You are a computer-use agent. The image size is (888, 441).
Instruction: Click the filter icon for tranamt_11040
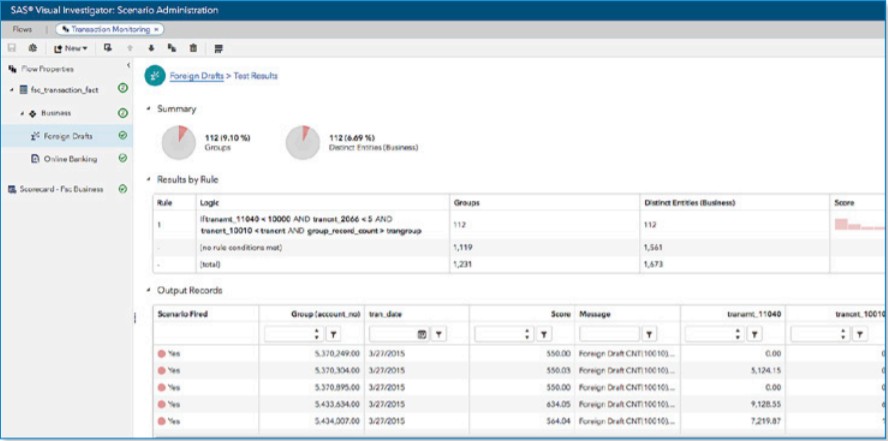click(x=754, y=335)
